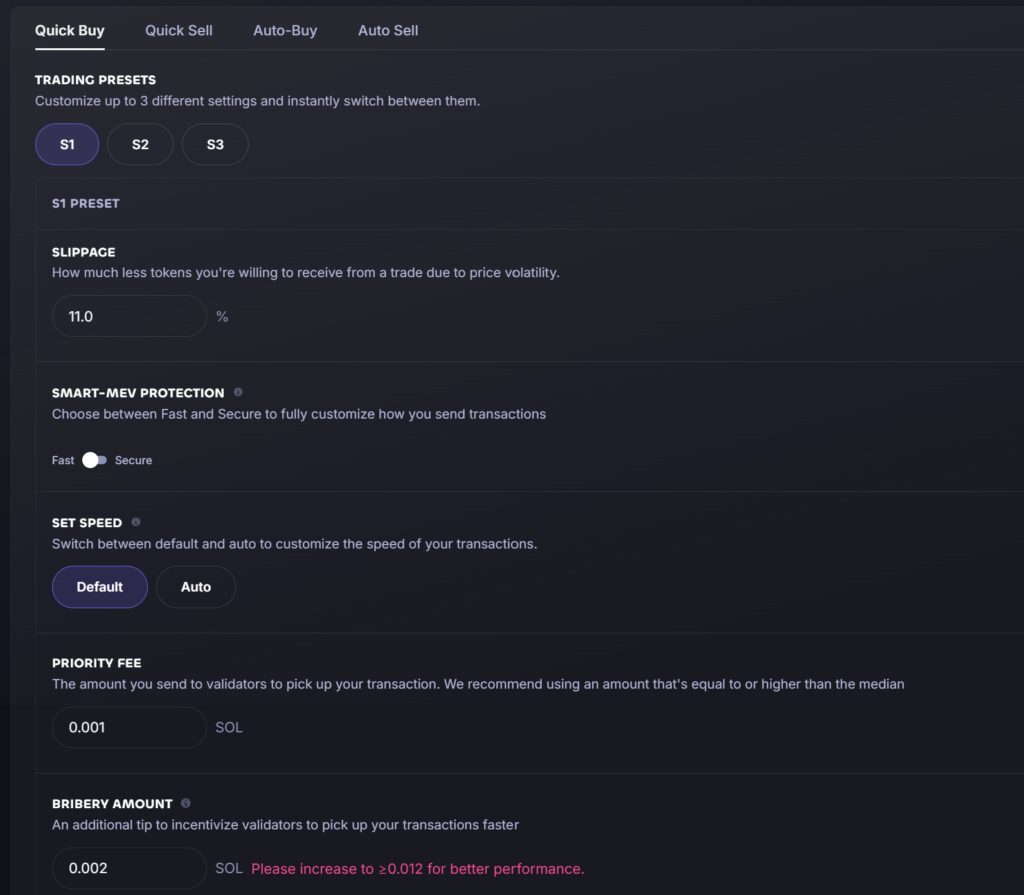Click the pink increase to ≥0.012 warning

(417, 868)
